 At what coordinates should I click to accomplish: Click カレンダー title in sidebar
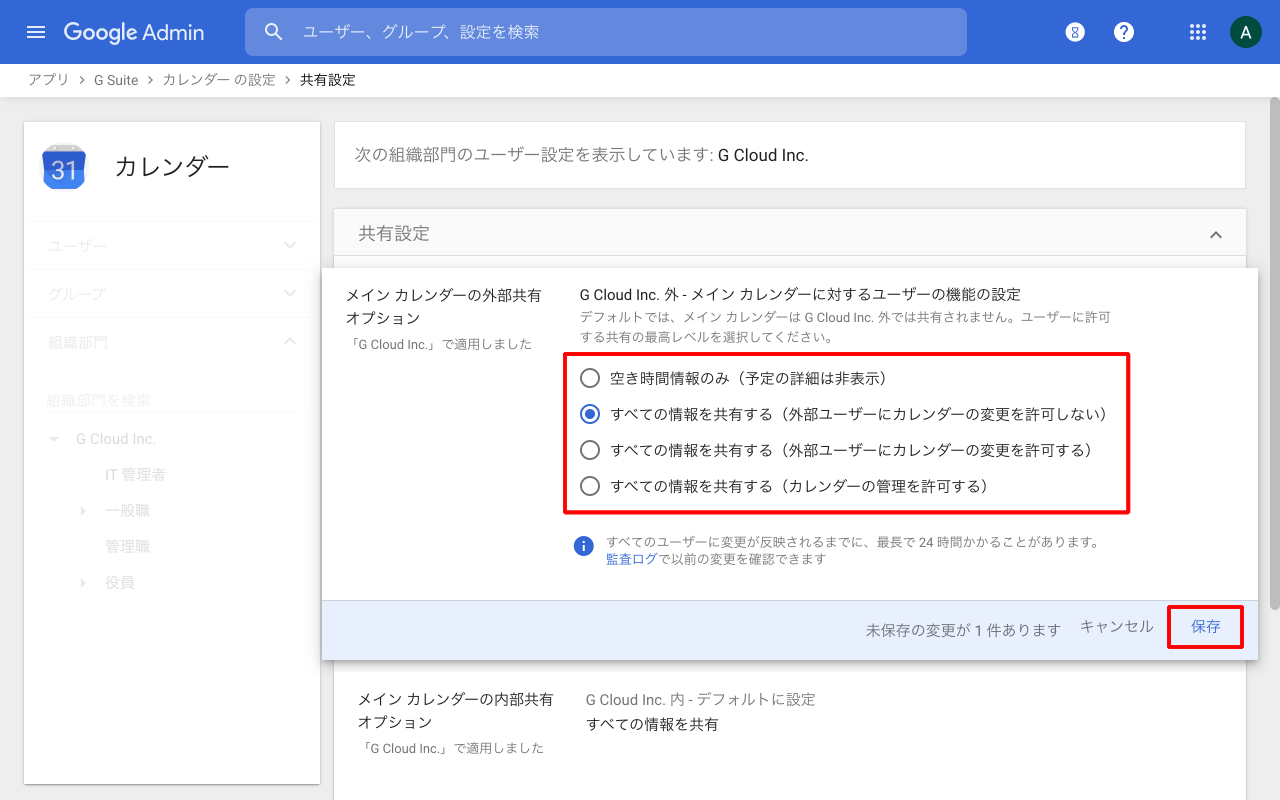click(x=172, y=167)
